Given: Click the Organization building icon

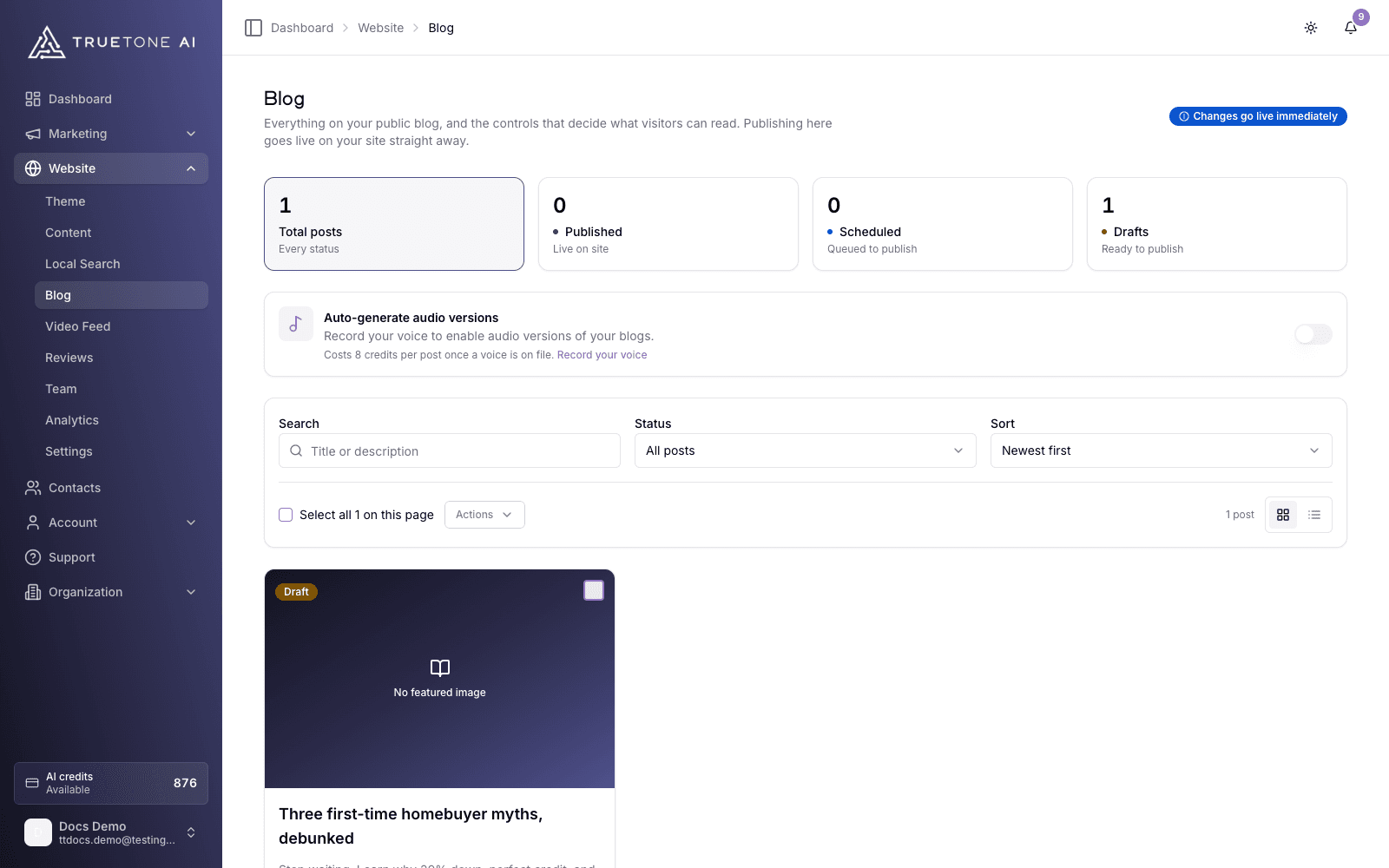Looking at the screenshot, I should point(33,592).
